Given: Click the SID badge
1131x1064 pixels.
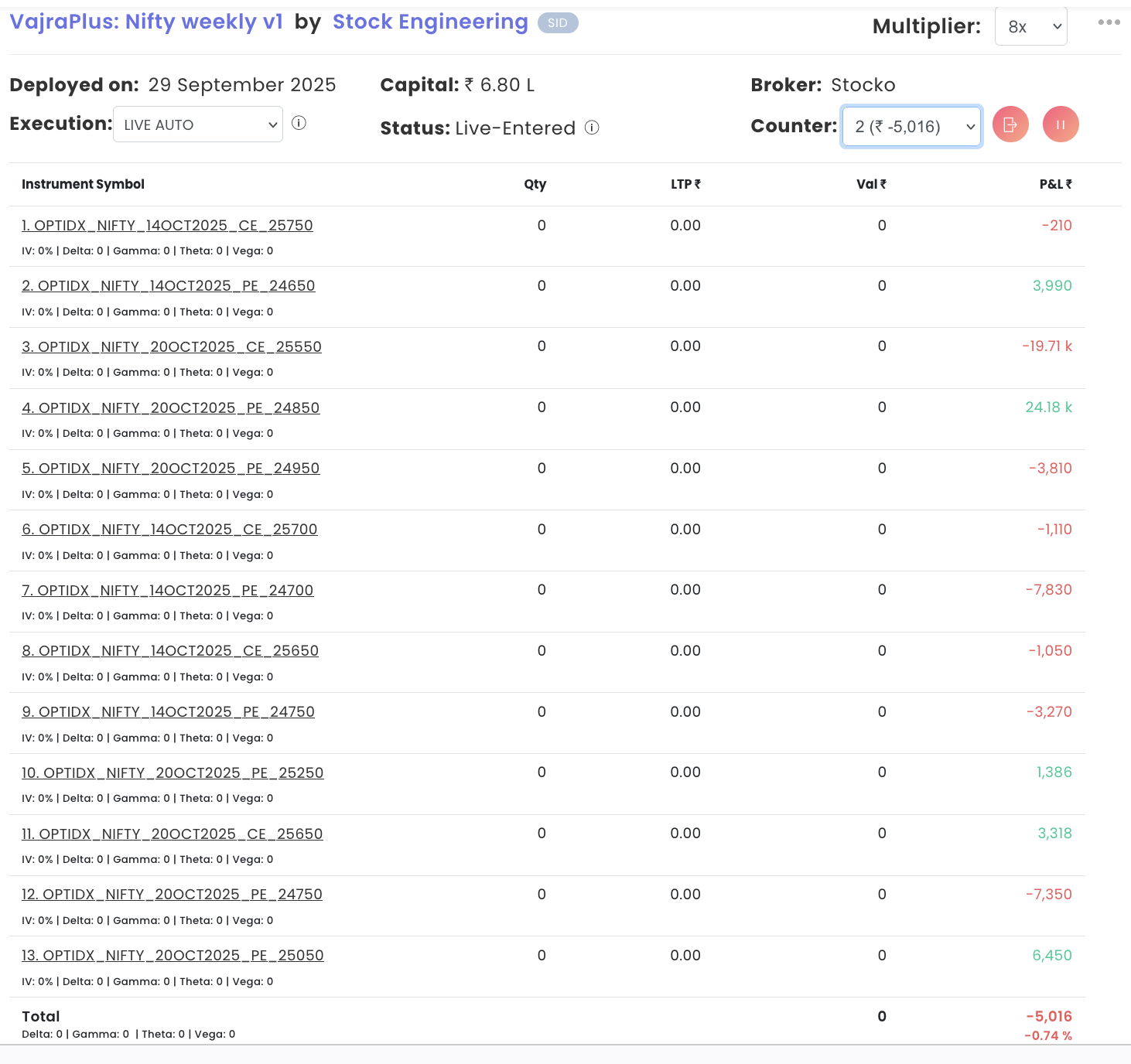Looking at the screenshot, I should 557,23.
